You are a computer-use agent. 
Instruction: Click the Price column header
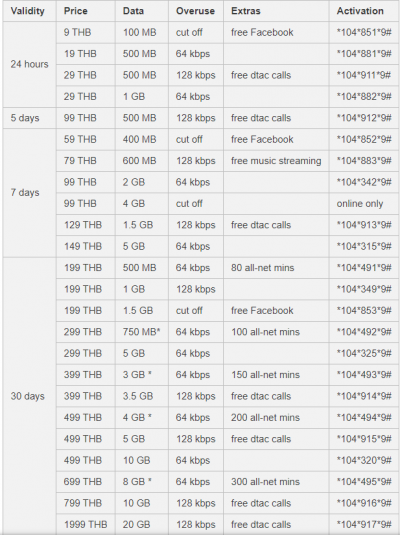tap(75, 11)
